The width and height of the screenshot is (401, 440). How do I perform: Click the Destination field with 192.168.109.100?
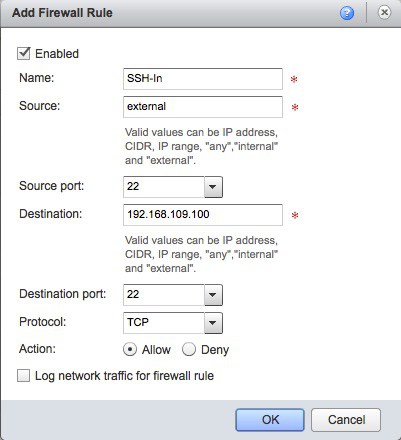click(203, 215)
